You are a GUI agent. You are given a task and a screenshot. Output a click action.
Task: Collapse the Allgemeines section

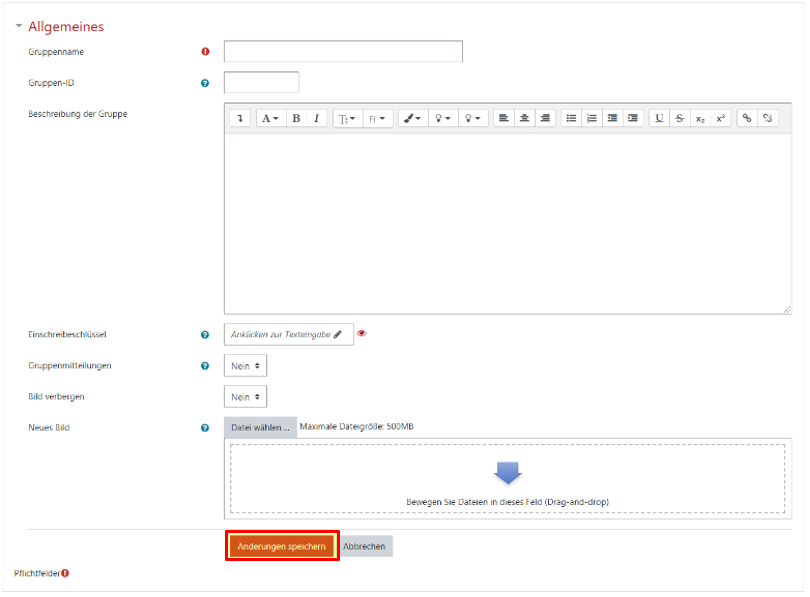click(x=19, y=27)
